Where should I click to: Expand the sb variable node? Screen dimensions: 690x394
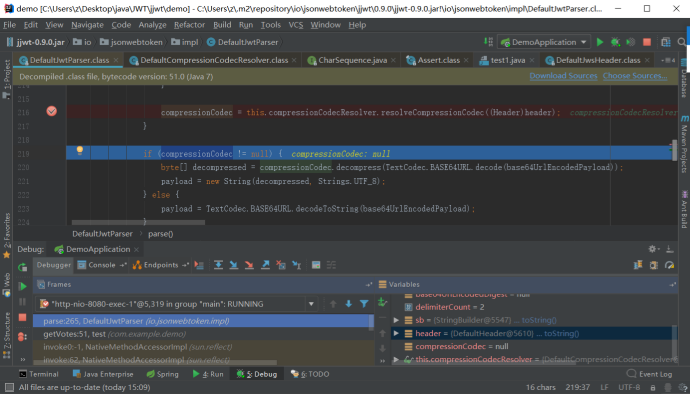point(396,320)
